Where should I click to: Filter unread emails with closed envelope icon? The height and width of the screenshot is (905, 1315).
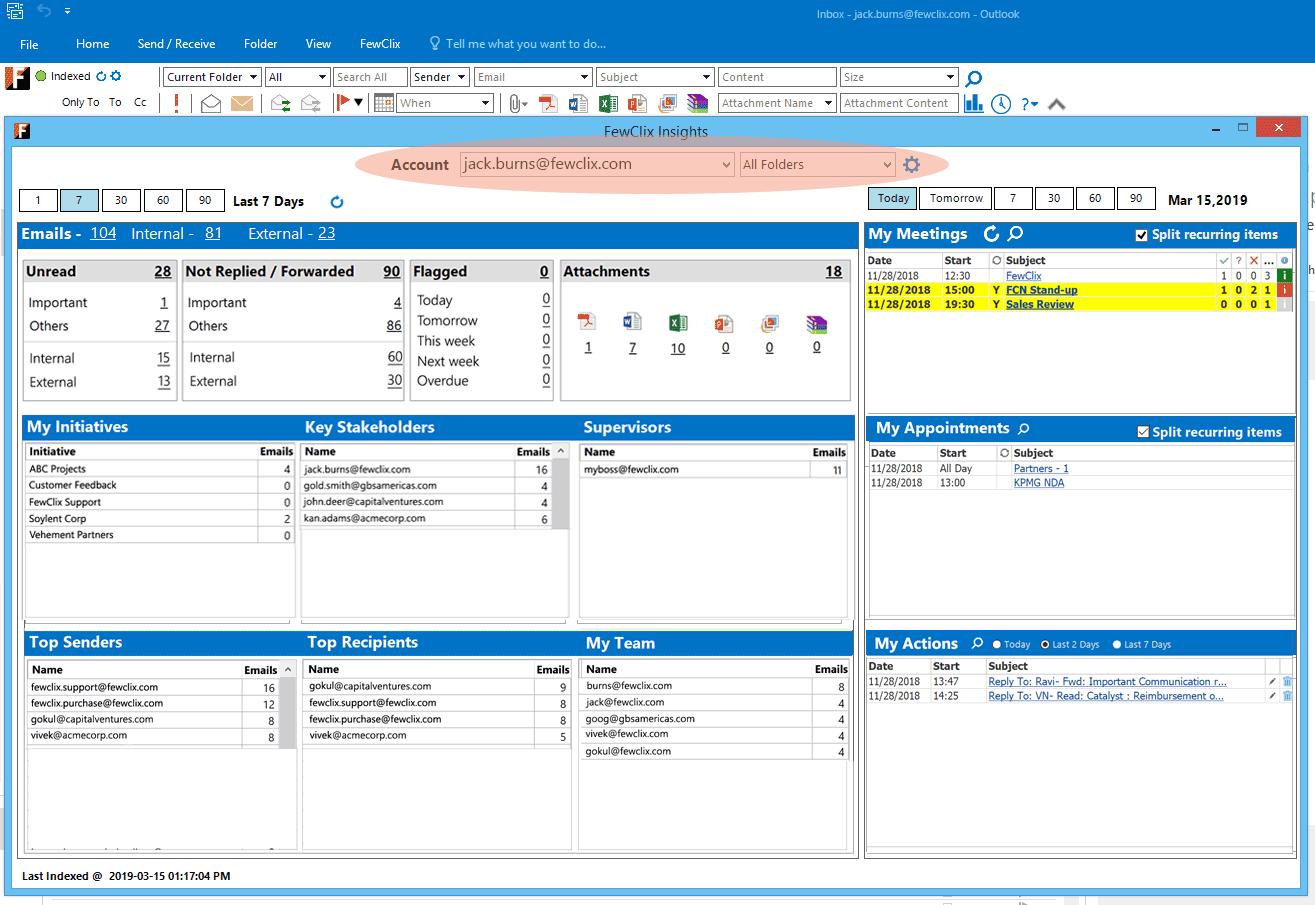(x=242, y=103)
